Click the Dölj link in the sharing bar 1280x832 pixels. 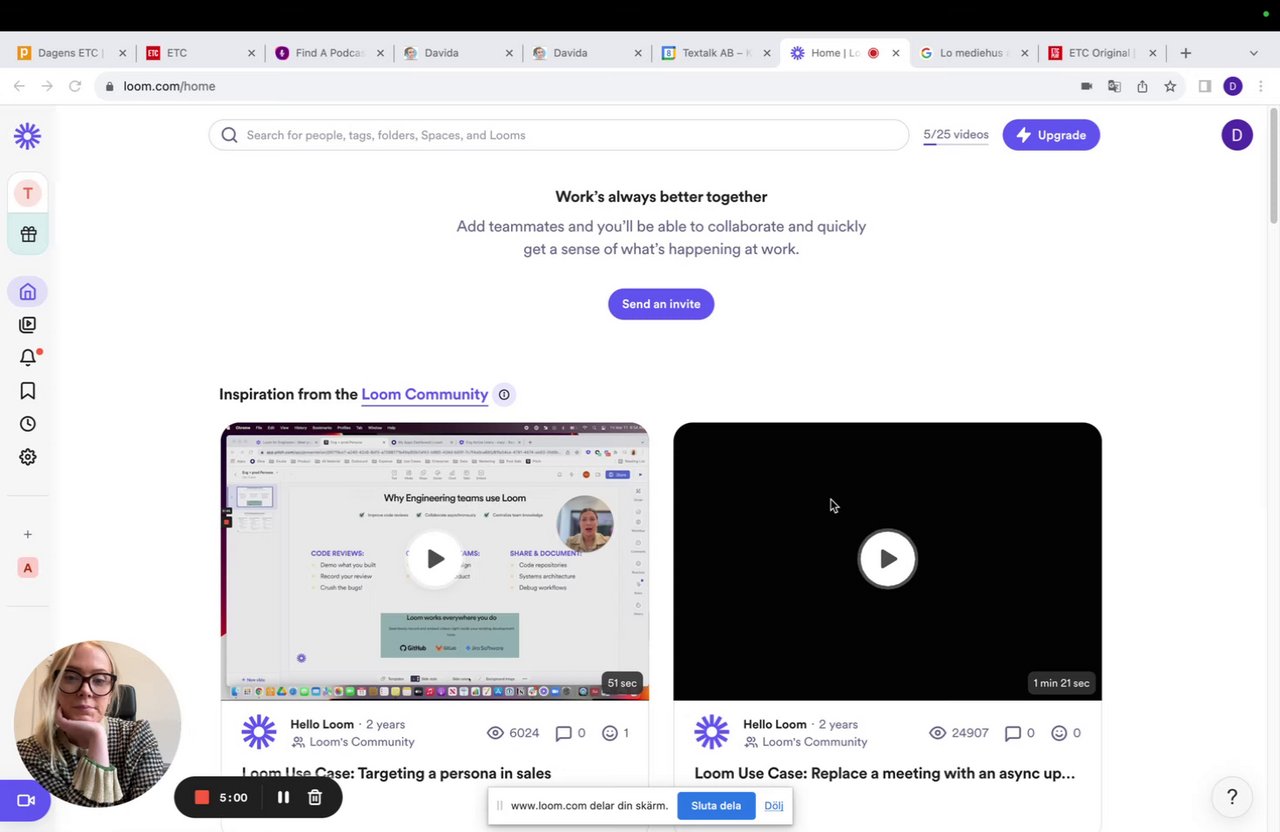pos(774,806)
